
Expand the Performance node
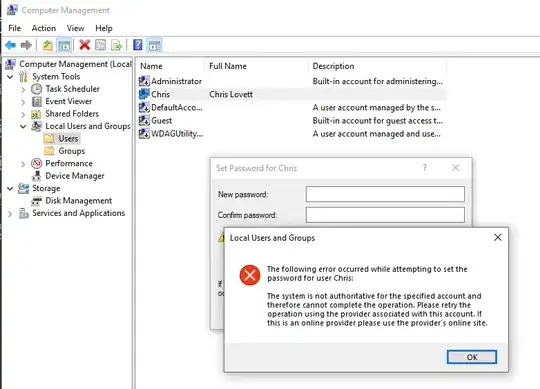pos(23,164)
